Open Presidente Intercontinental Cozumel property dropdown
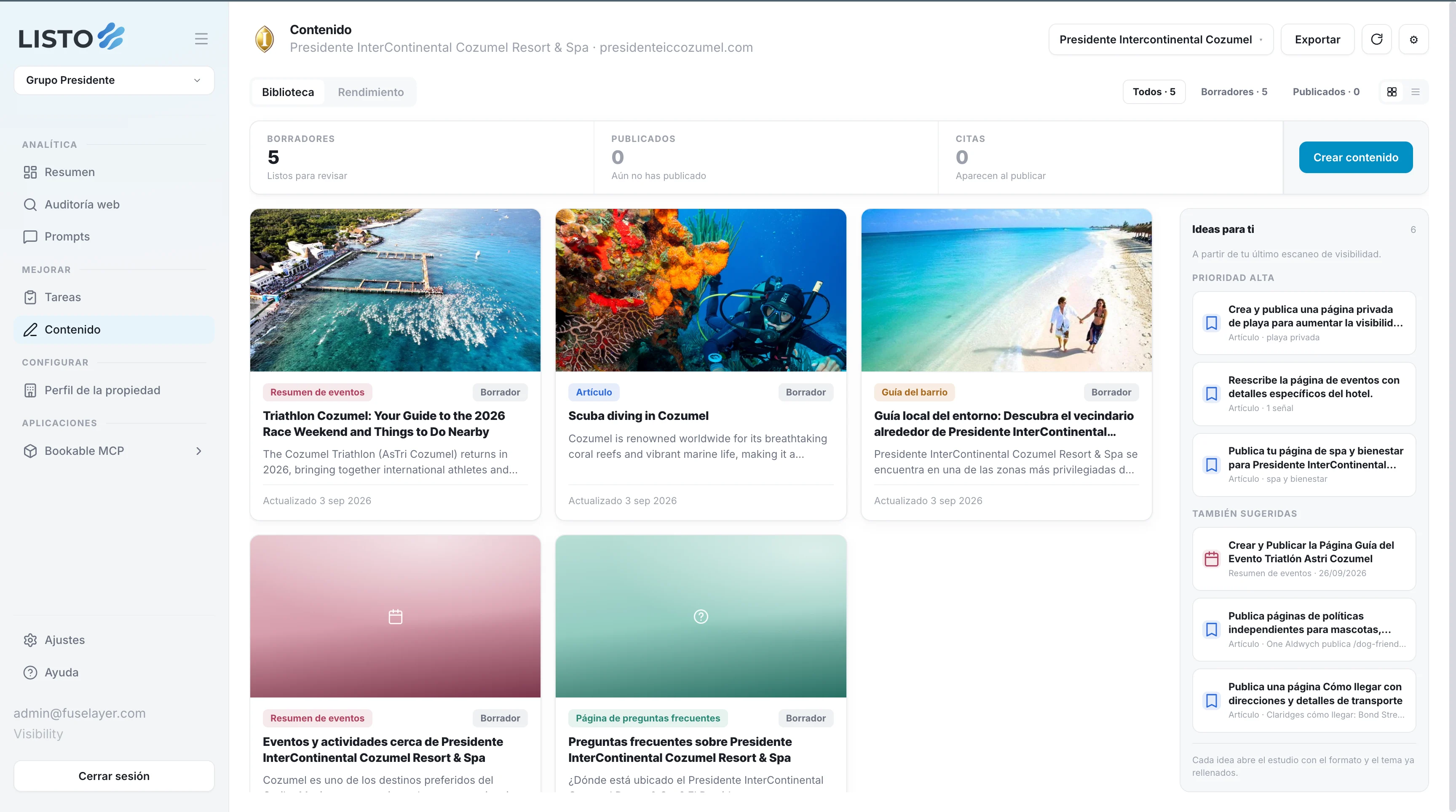The height and width of the screenshot is (812, 1456). pyautogui.click(x=1161, y=40)
